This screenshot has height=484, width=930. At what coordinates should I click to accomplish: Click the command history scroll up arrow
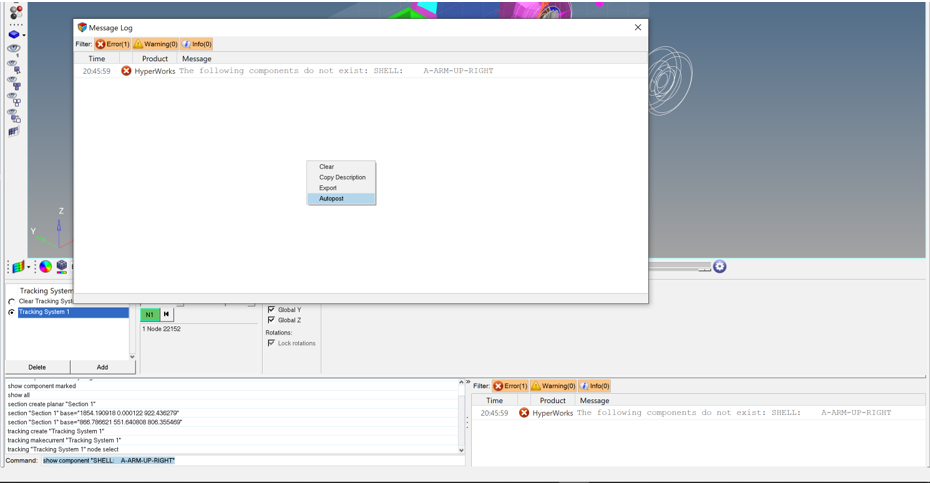point(461,383)
